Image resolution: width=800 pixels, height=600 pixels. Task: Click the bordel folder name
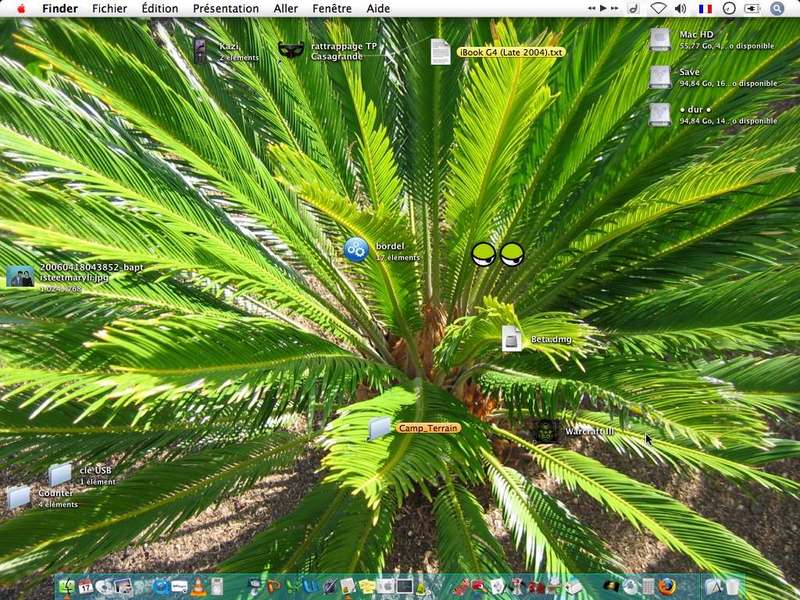[390, 246]
